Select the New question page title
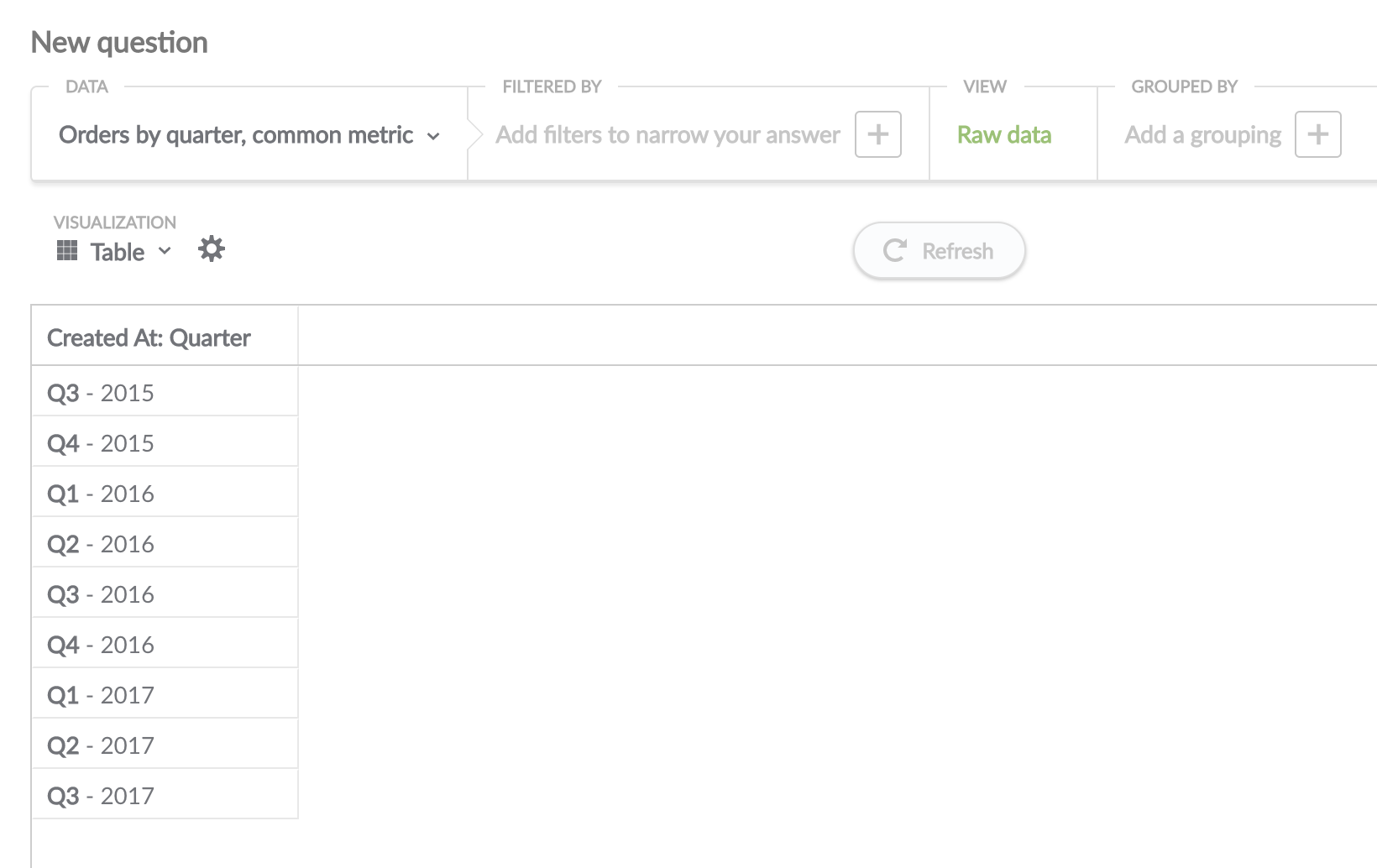The width and height of the screenshot is (1377, 868). pyautogui.click(x=118, y=42)
